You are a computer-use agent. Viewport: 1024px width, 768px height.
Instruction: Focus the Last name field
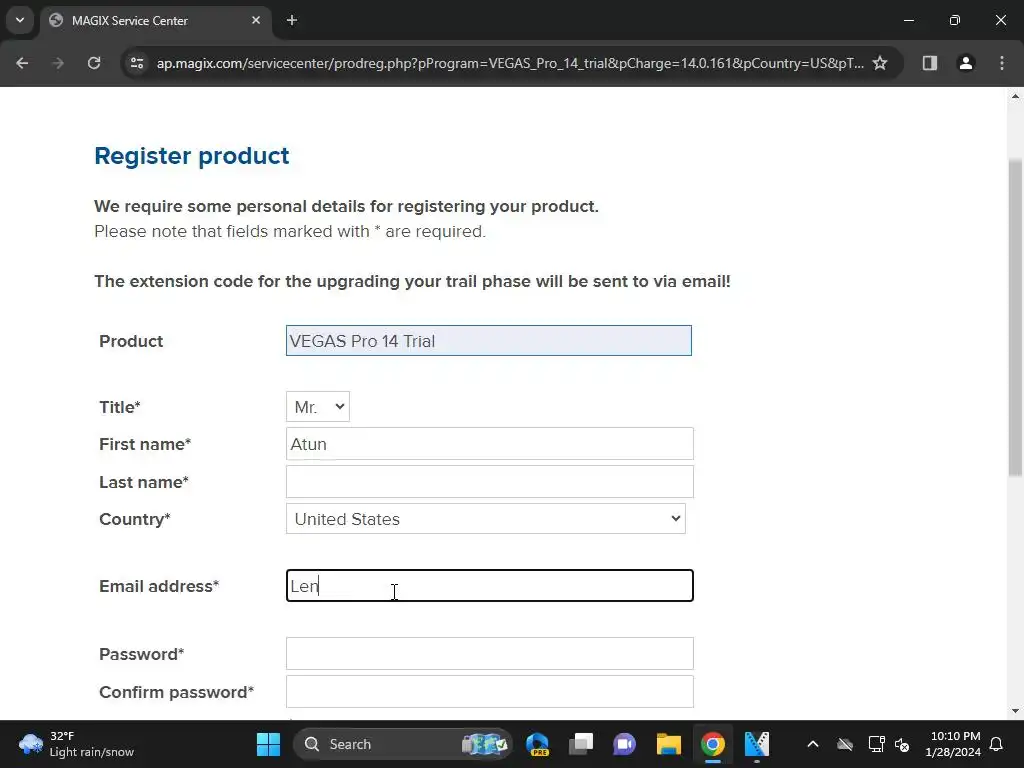click(x=490, y=482)
